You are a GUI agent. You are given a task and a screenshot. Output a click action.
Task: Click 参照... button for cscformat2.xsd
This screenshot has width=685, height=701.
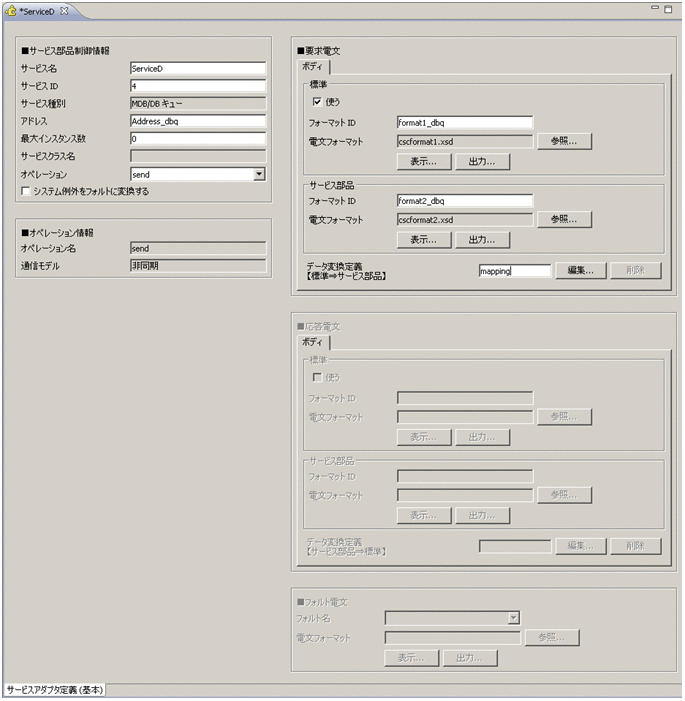pyautogui.click(x=564, y=219)
